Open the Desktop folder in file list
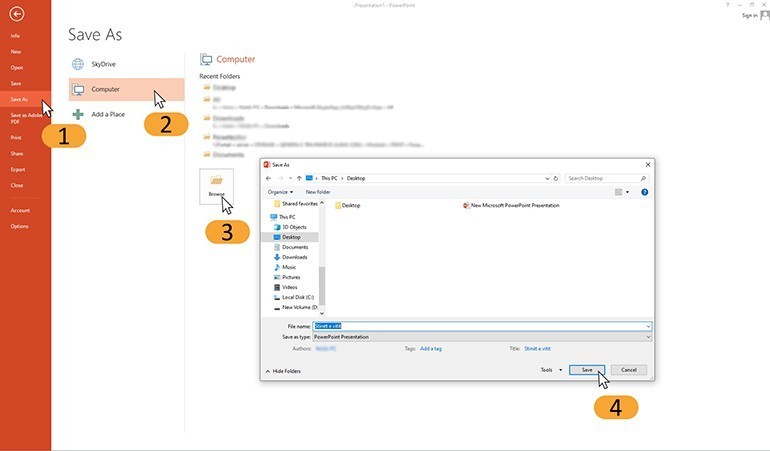 [347, 205]
